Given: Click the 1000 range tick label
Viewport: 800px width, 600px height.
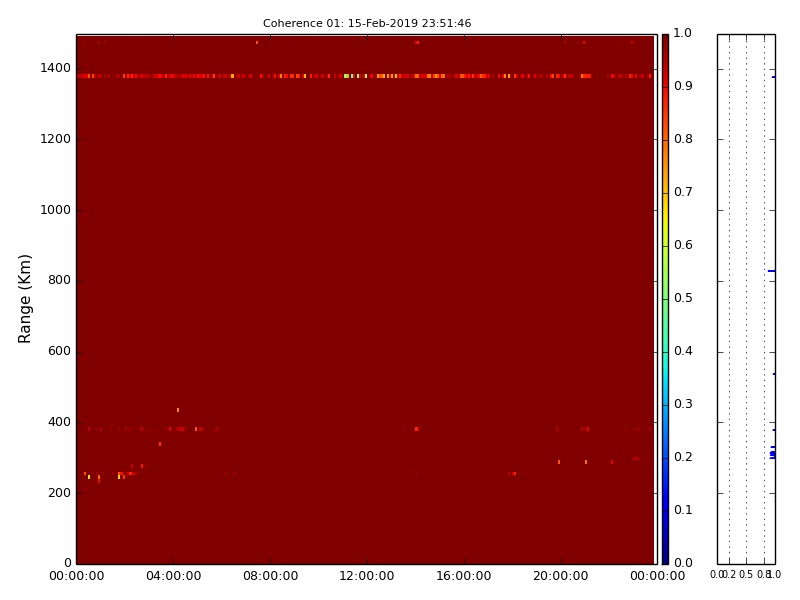Looking at the screenshot, I should tap(55, 210).
